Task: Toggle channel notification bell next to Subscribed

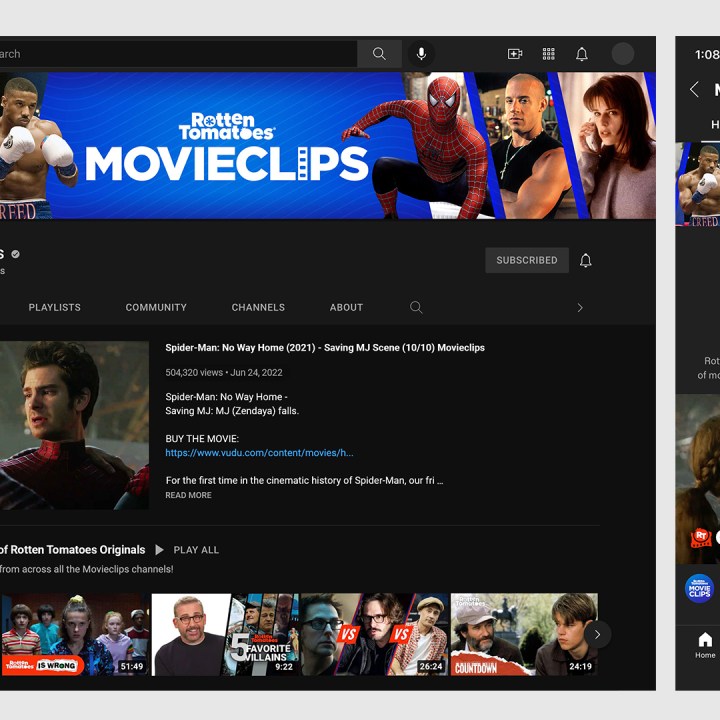Action: point(585,260)
